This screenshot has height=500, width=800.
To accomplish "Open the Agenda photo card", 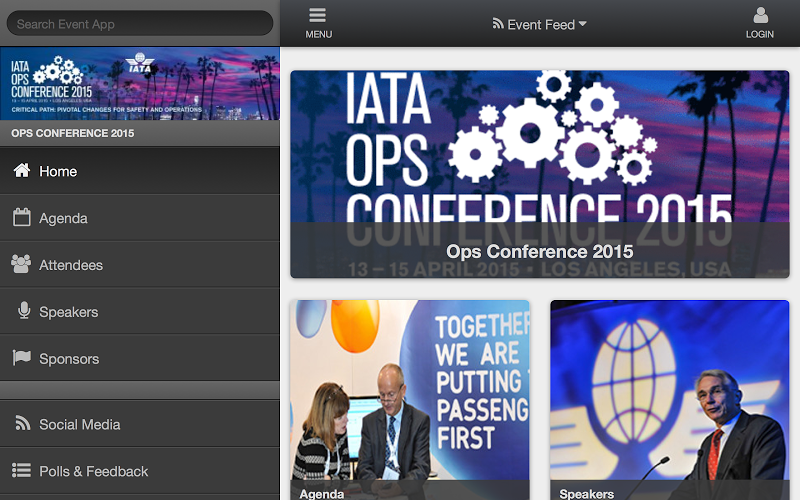I will point(410,400).
